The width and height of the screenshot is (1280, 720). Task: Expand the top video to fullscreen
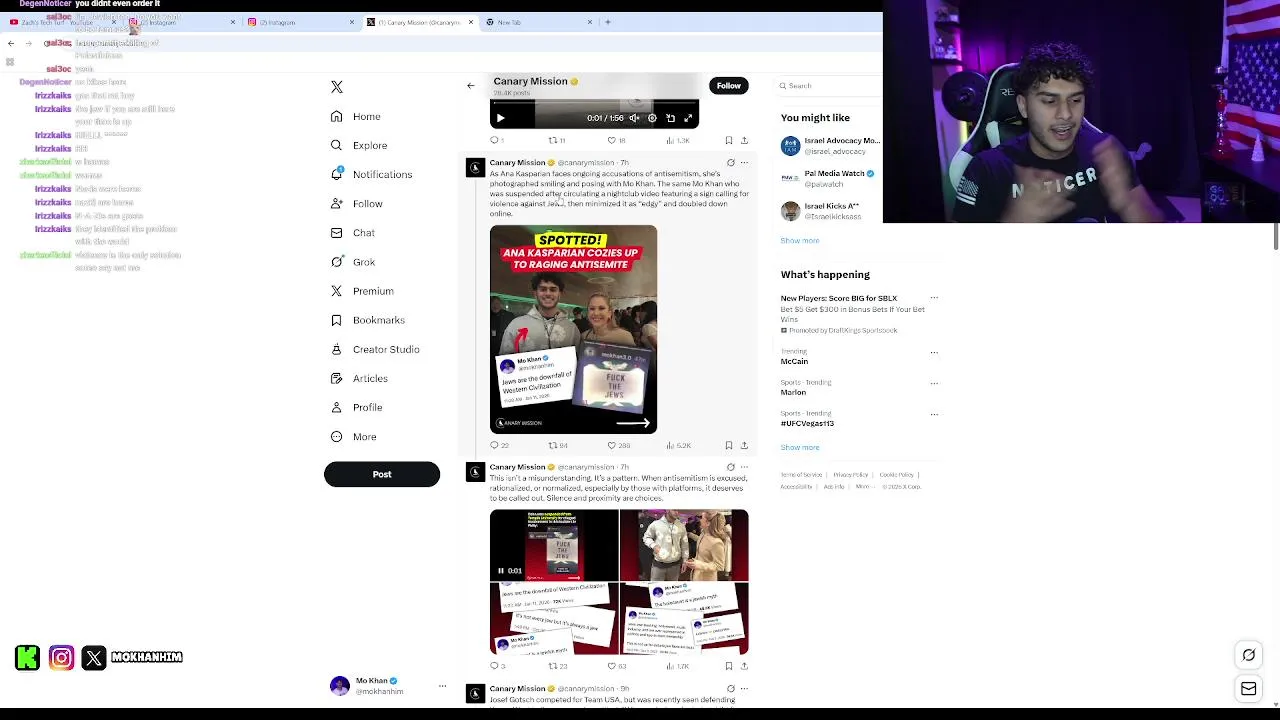(688, 118)
